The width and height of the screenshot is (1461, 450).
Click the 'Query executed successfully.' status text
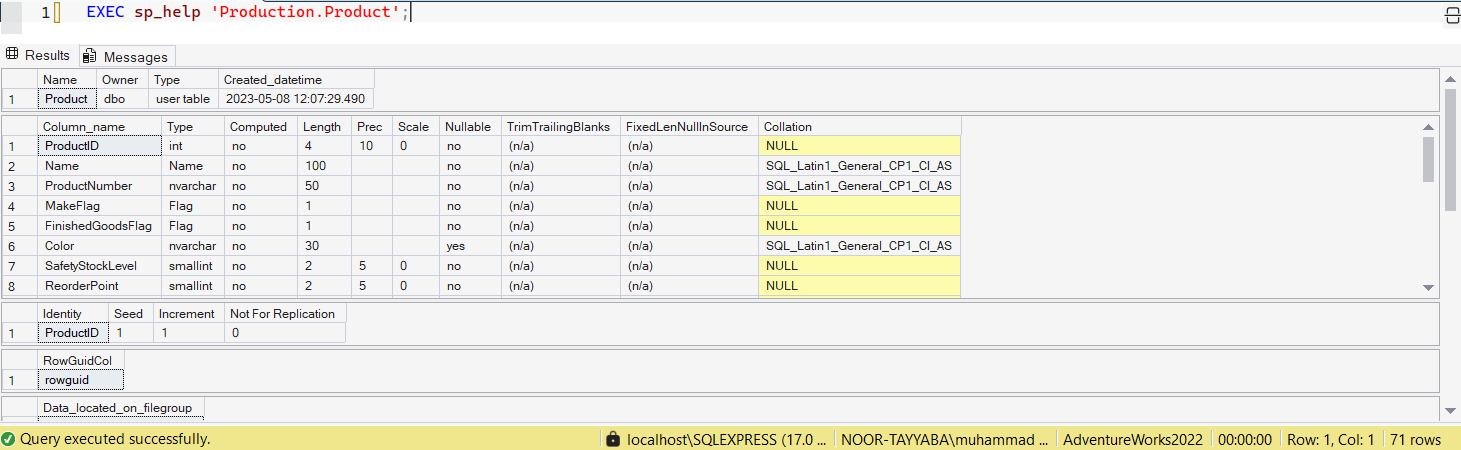(115, 439)
